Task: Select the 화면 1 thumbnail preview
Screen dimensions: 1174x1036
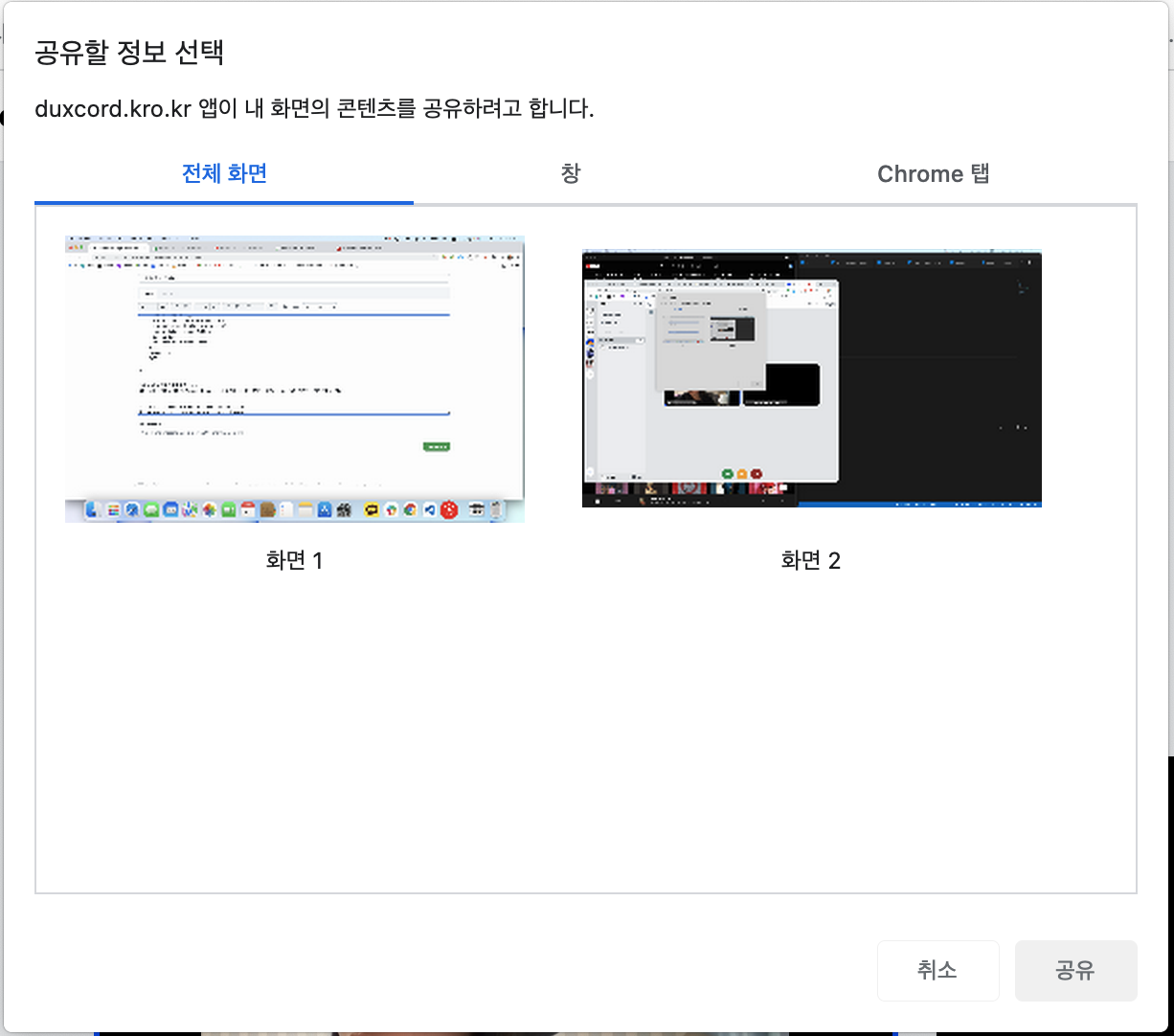Action: pos(295,378)
